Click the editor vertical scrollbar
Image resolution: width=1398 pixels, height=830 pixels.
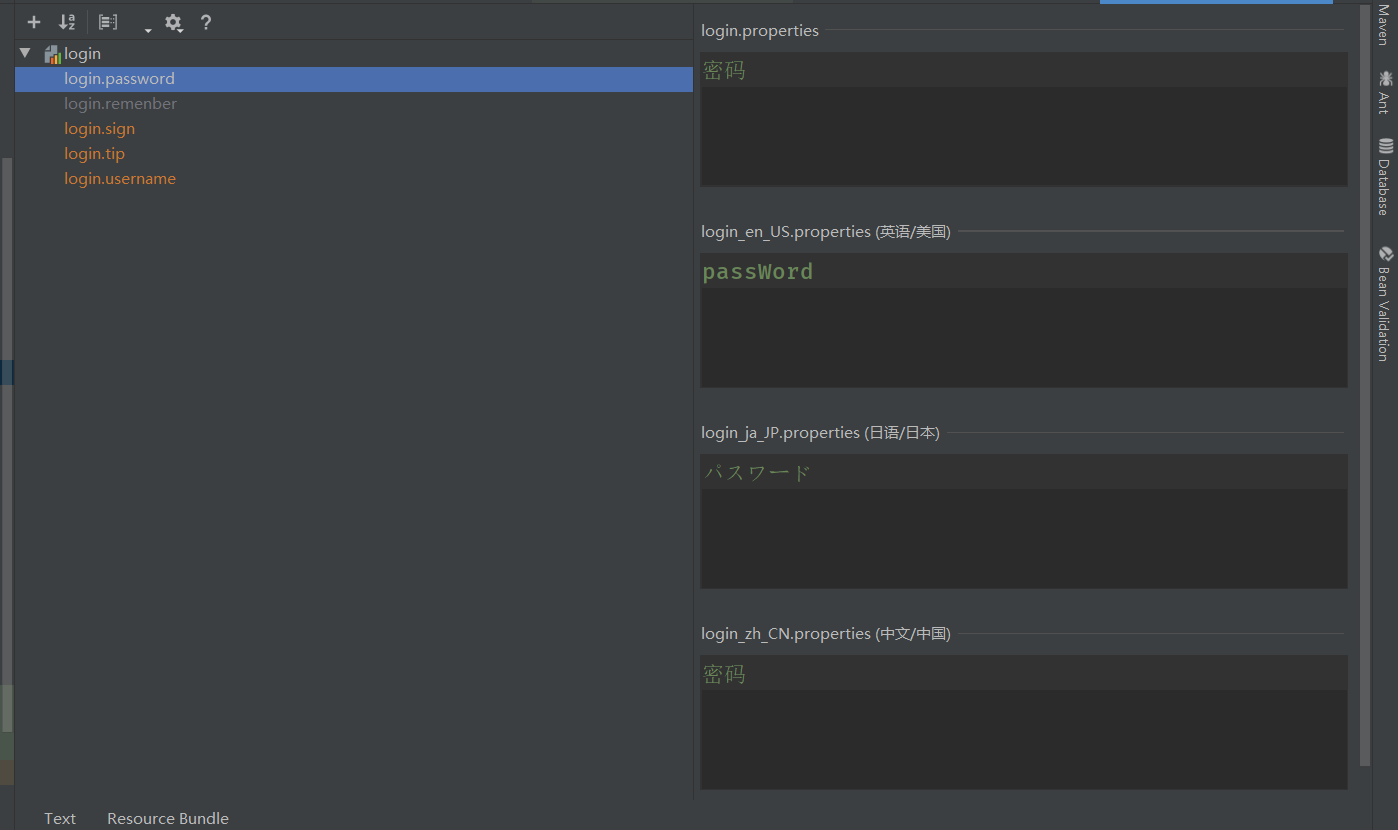coord(1366,385)
